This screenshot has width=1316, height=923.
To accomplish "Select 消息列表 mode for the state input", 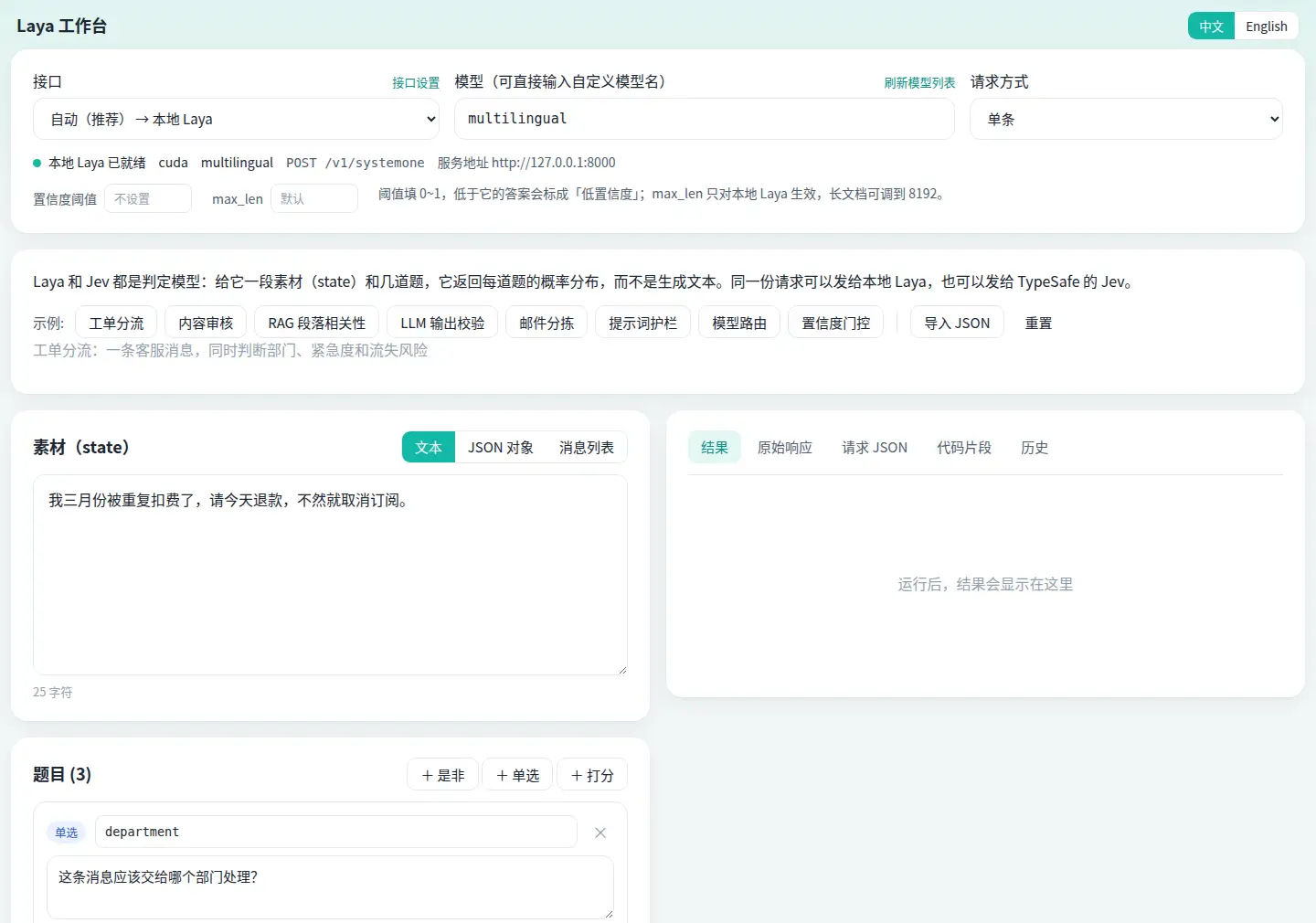I will pyautogui.click(x=587, y=447).
